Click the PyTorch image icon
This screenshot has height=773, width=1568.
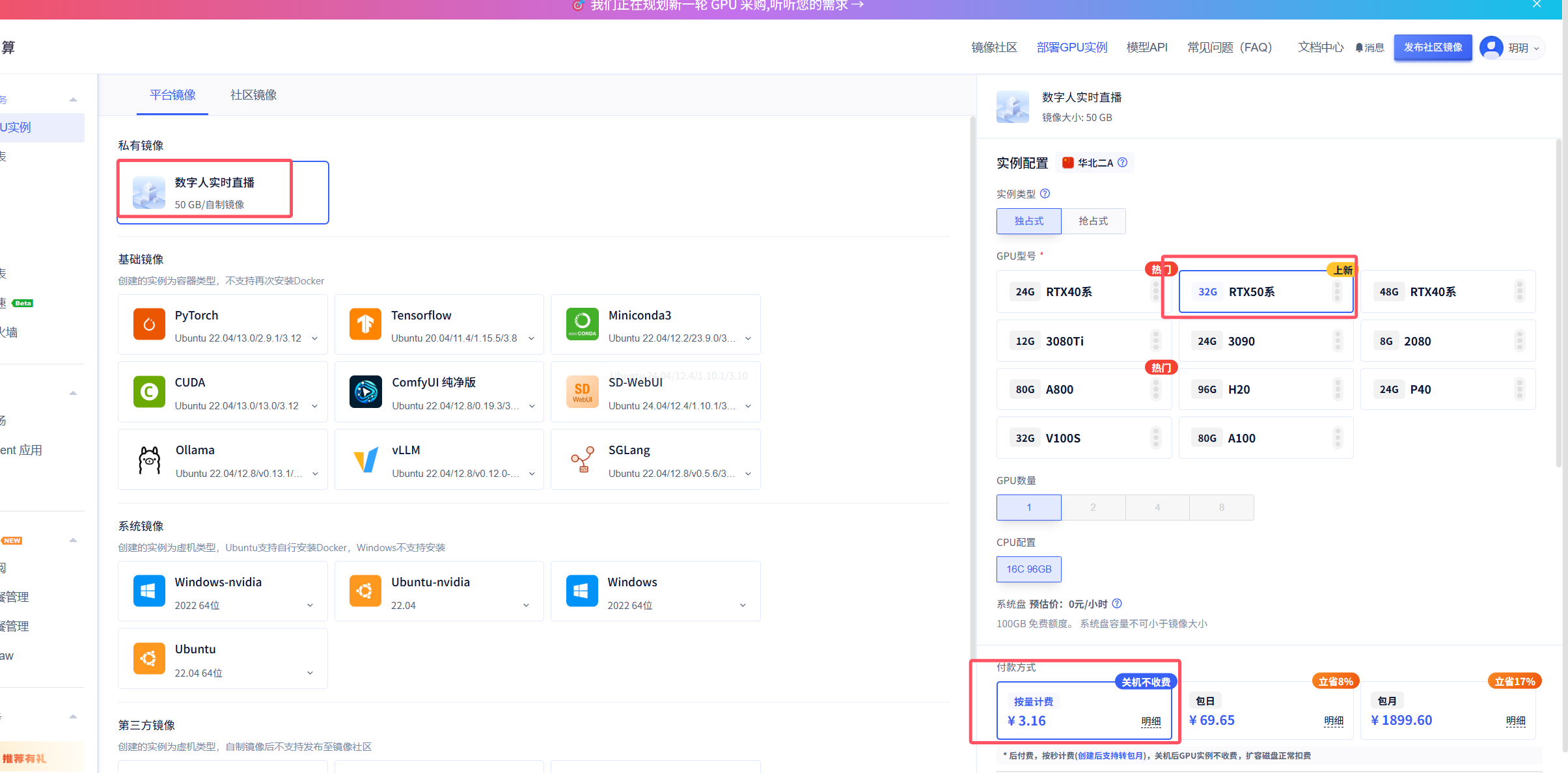[149, 324]
